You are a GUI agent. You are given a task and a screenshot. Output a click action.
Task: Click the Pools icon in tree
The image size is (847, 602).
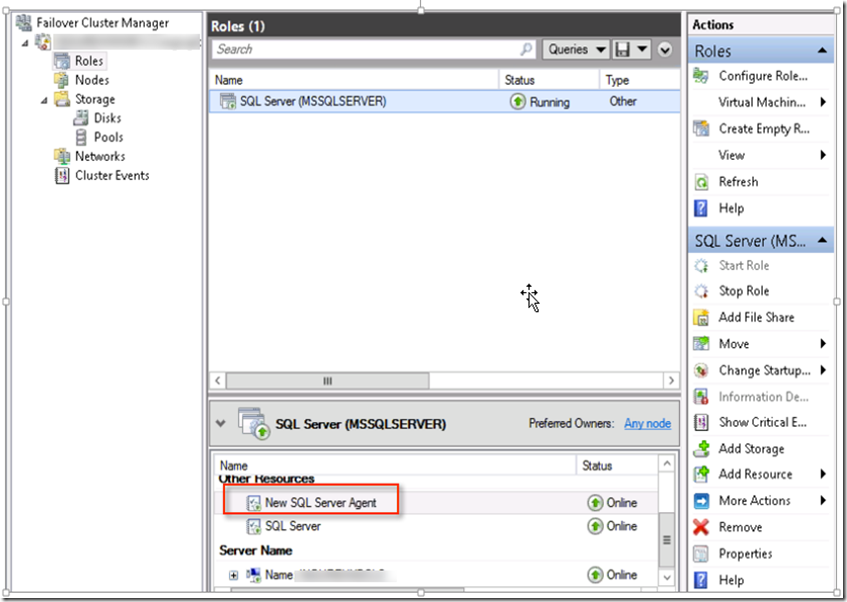click(x=81, y=137)
